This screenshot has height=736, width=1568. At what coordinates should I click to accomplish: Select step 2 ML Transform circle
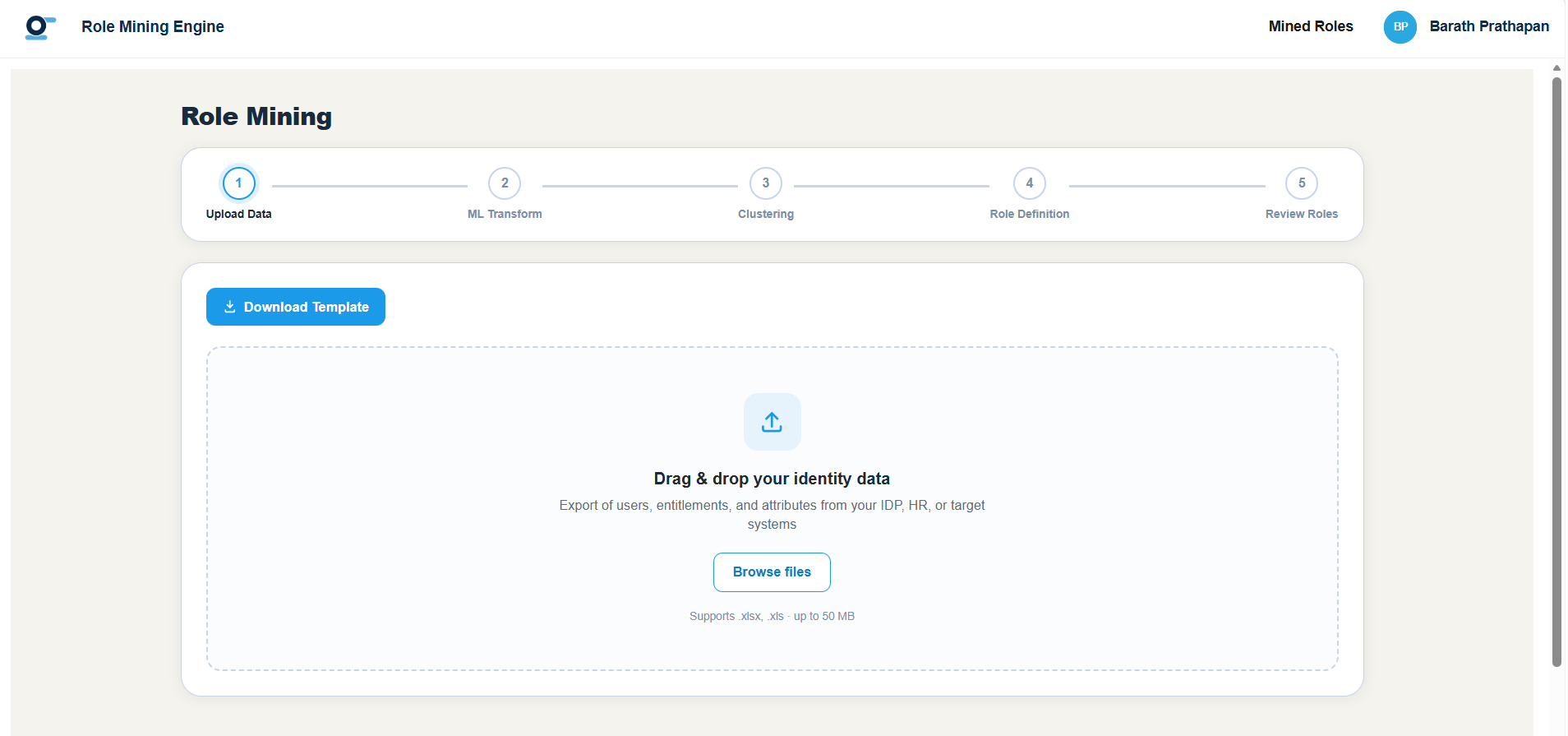(505, 183)
